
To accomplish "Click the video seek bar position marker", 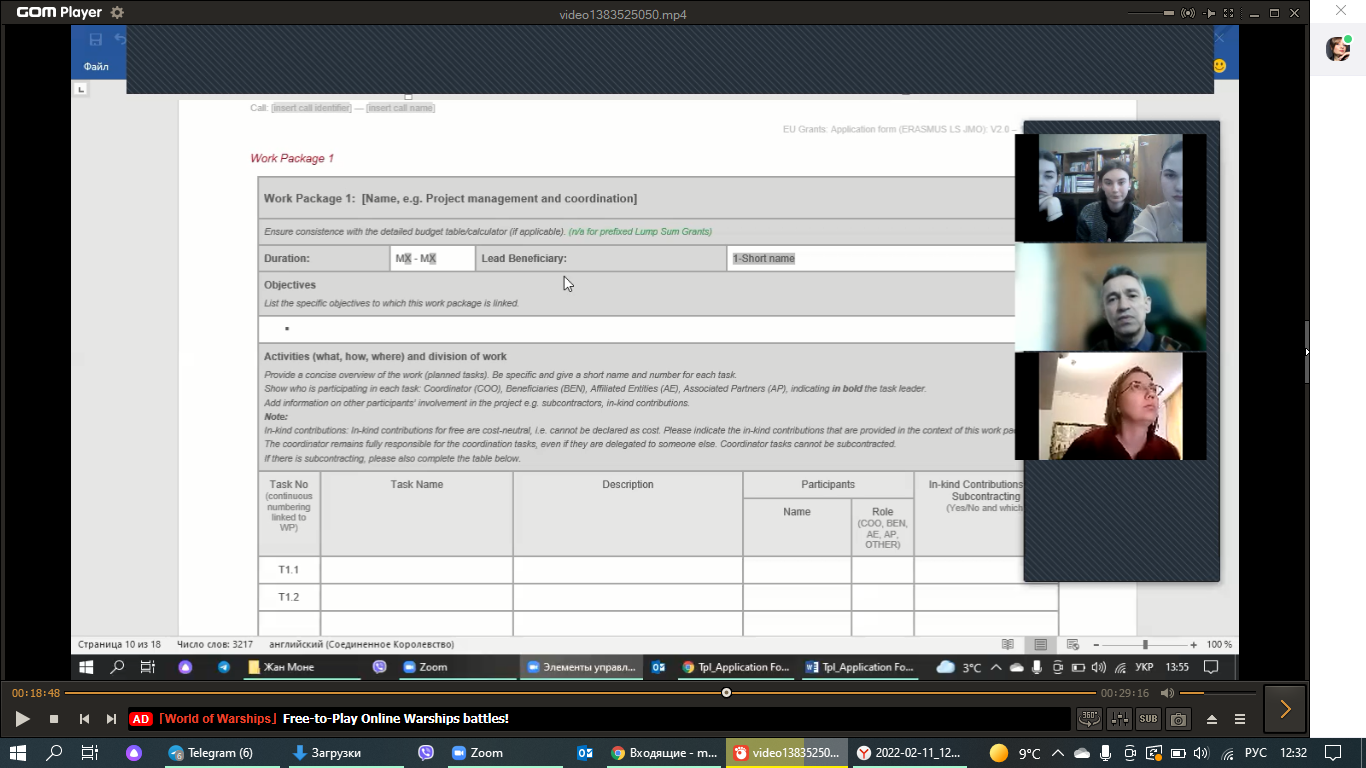I will click(x=726, y=693).
